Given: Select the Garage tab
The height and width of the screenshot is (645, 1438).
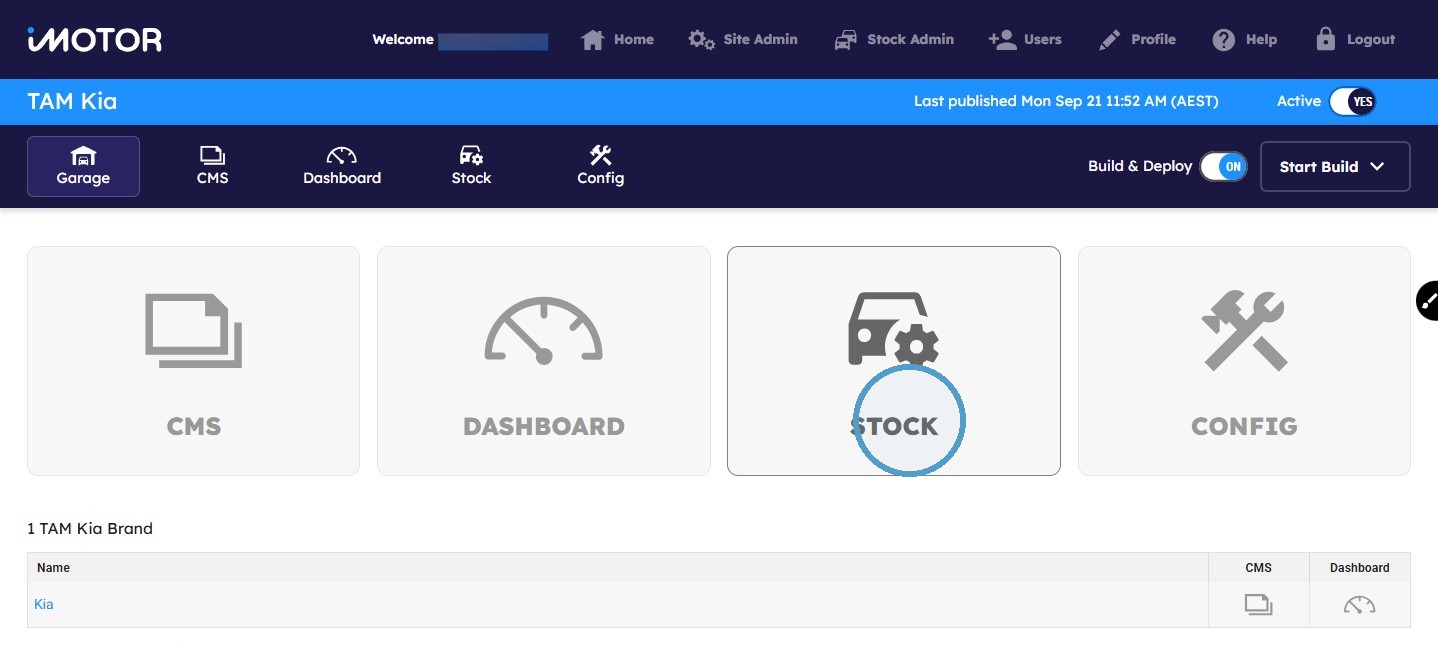Looking at the screenshot, I should coord(83,166).
